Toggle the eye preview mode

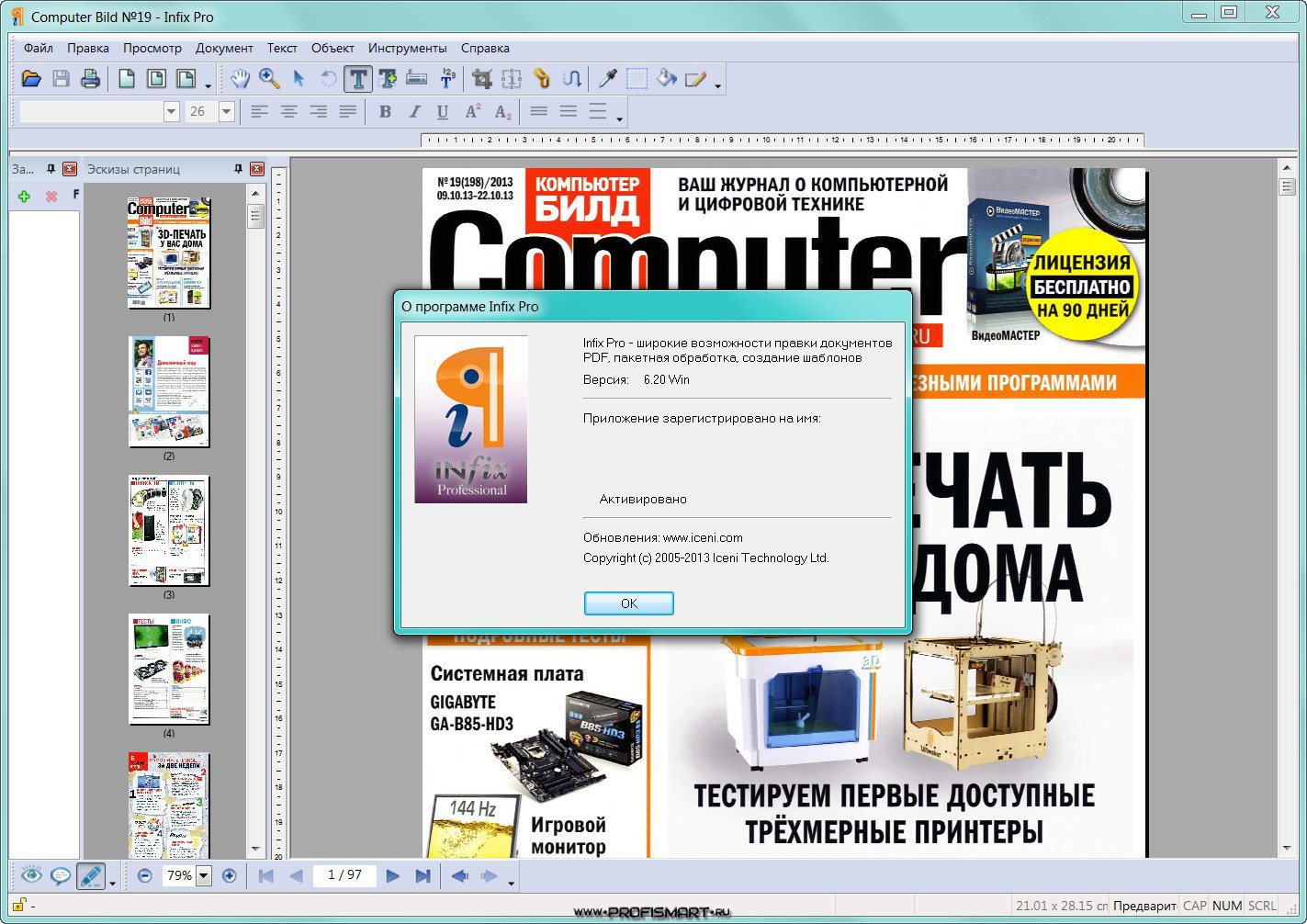tap(31, 875)
